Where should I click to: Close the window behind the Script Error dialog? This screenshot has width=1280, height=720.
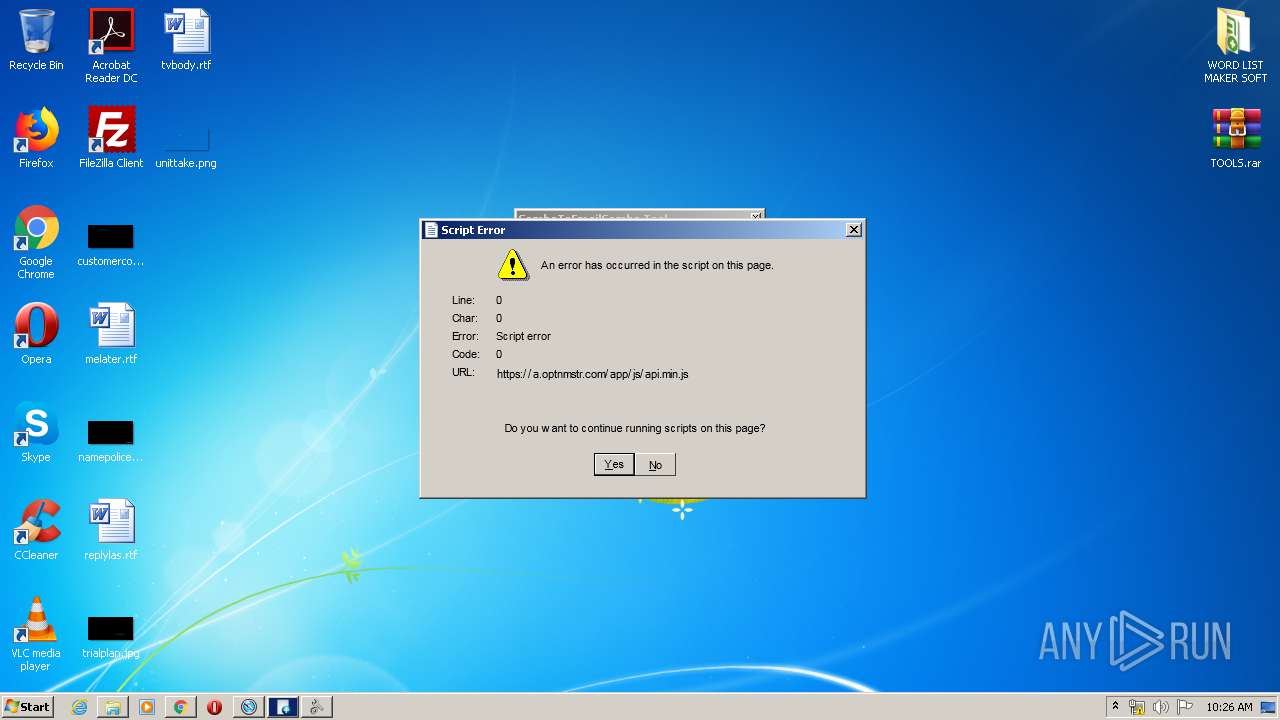(x=756, y=215)
